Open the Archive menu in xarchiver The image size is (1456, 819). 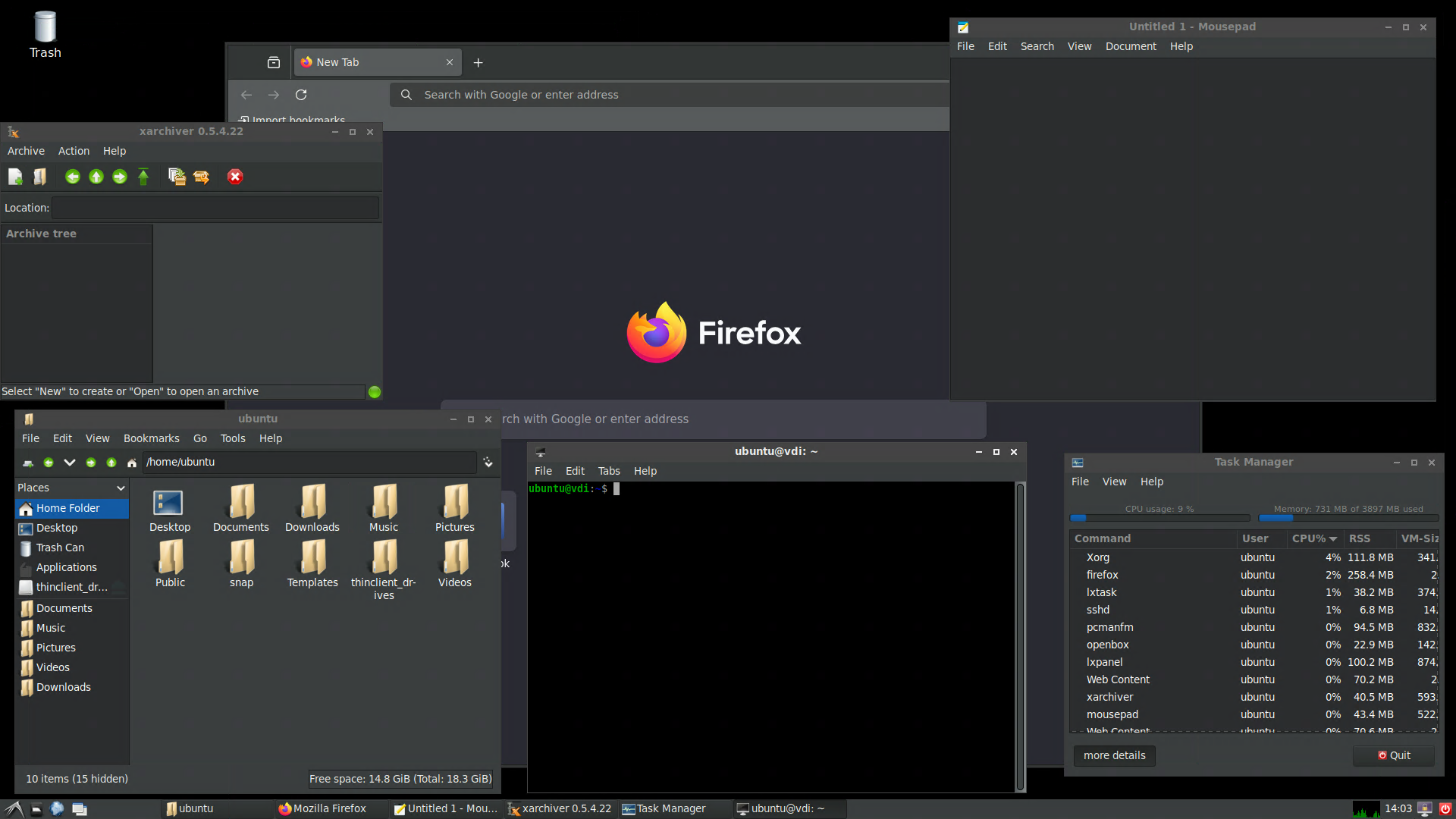(x=26, y=151)
